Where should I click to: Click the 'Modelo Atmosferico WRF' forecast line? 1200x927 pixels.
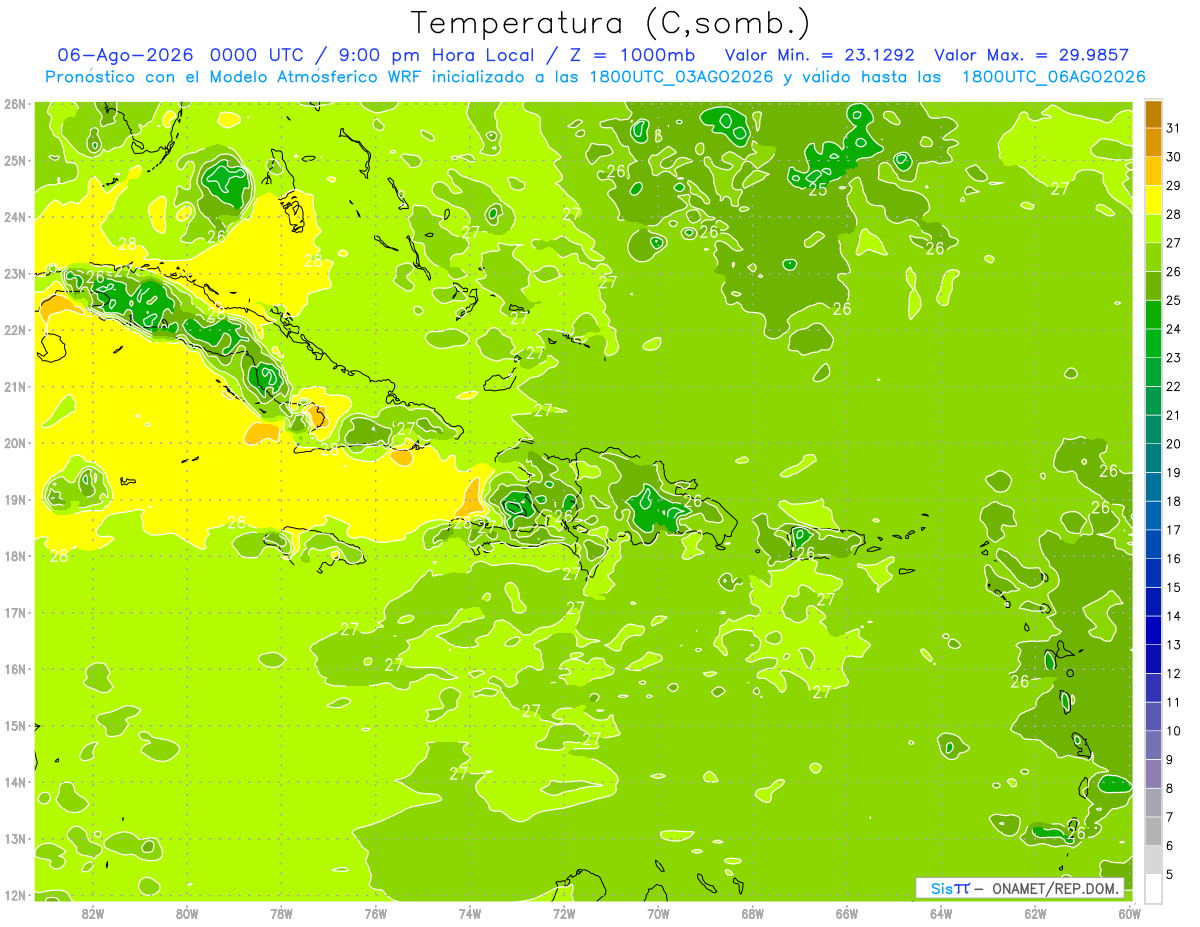[x=596, y=77]
